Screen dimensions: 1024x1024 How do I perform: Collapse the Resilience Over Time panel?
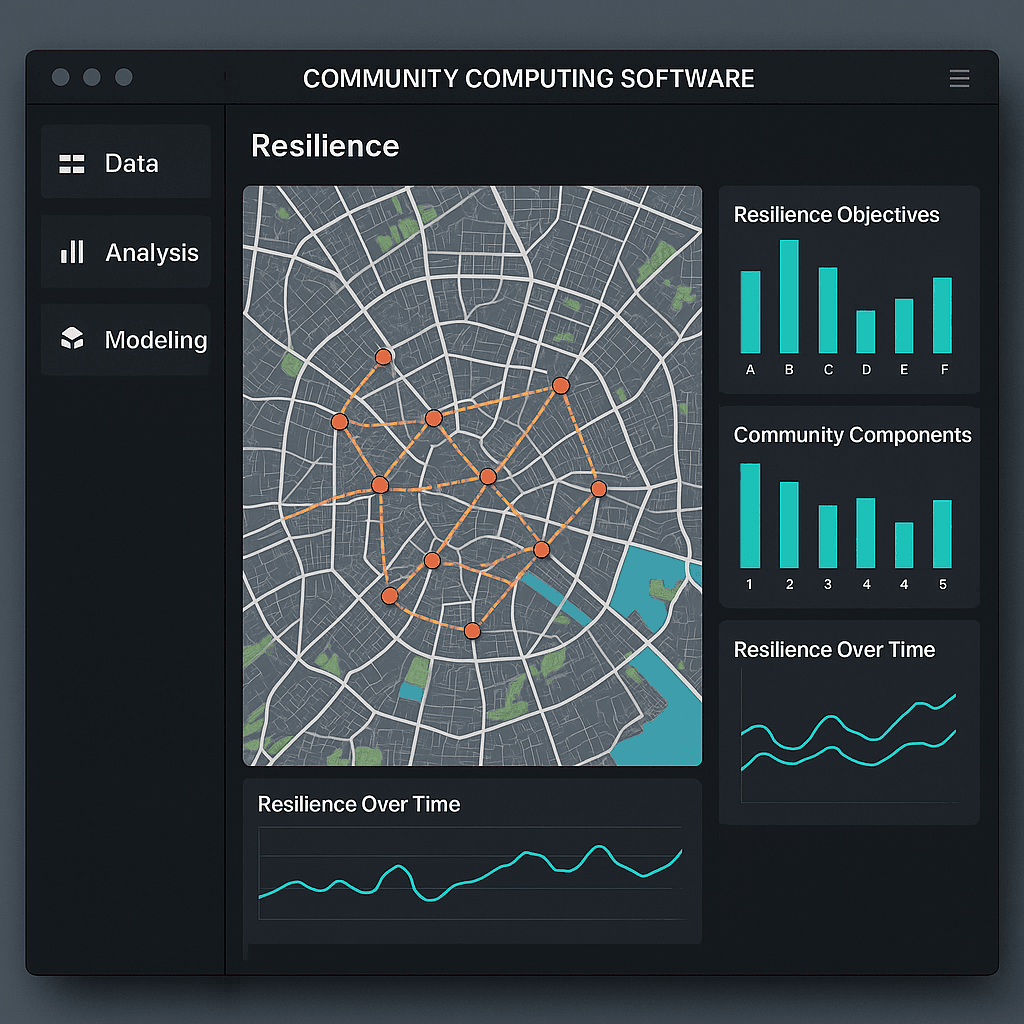pos(834,650)
